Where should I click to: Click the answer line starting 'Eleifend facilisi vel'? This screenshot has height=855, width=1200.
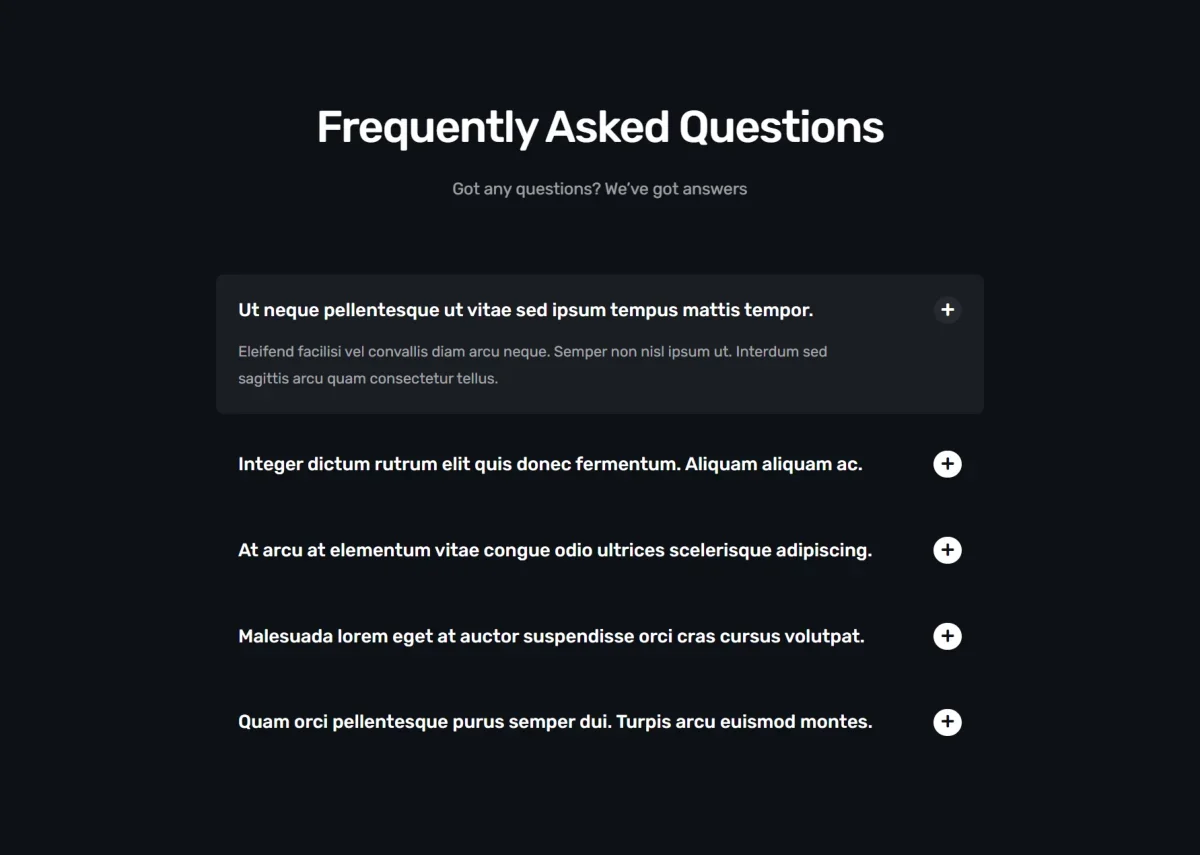click(533, 352)
